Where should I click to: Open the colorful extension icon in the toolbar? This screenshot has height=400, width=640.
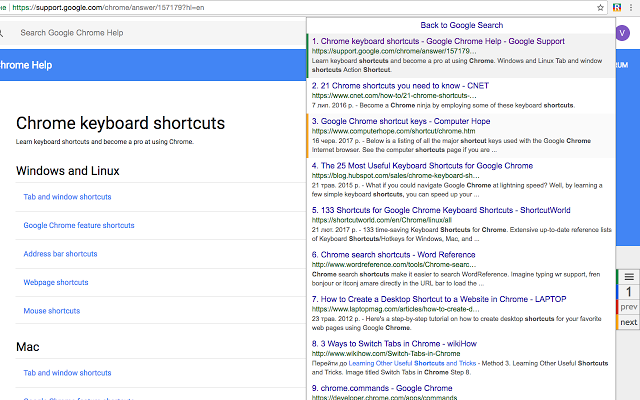pos(617,7)
